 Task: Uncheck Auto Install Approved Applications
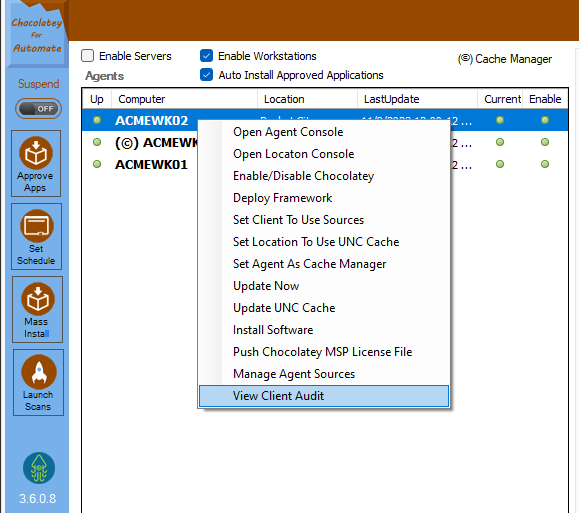206,75
